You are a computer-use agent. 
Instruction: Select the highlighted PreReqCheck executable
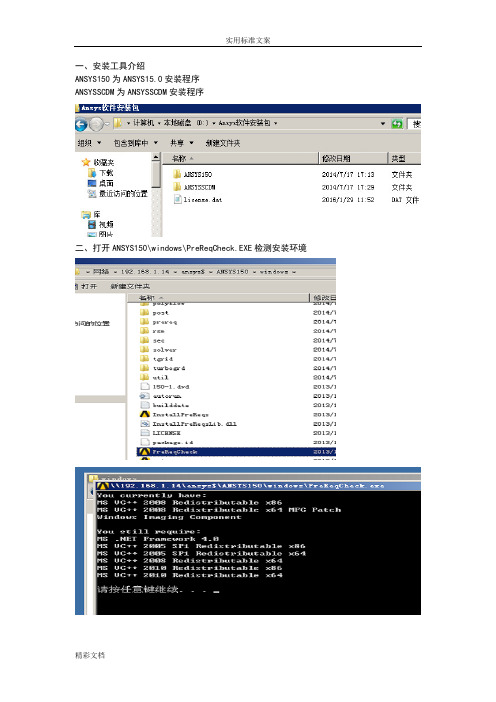236,452
